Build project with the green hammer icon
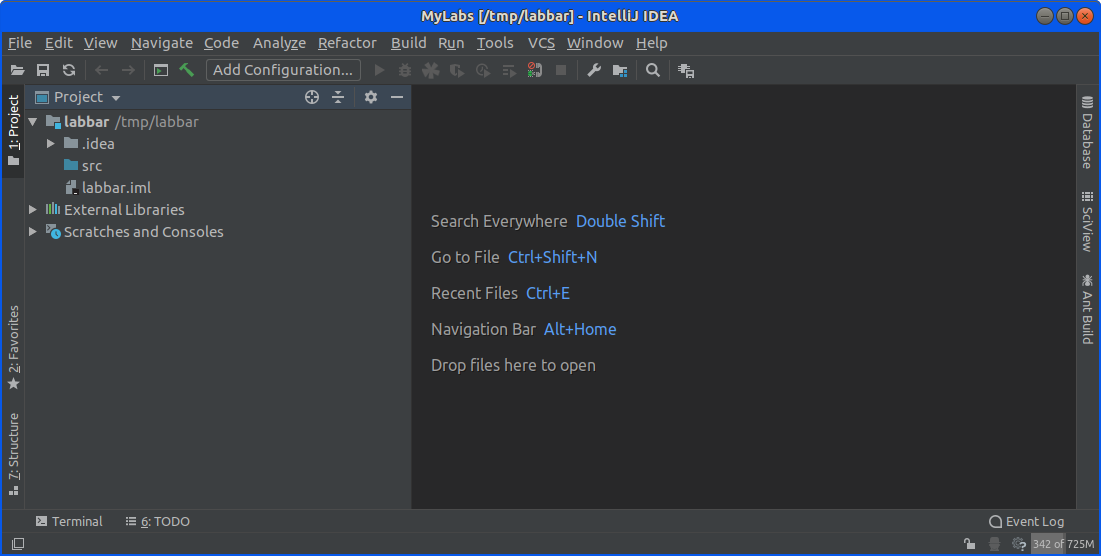 187,70
